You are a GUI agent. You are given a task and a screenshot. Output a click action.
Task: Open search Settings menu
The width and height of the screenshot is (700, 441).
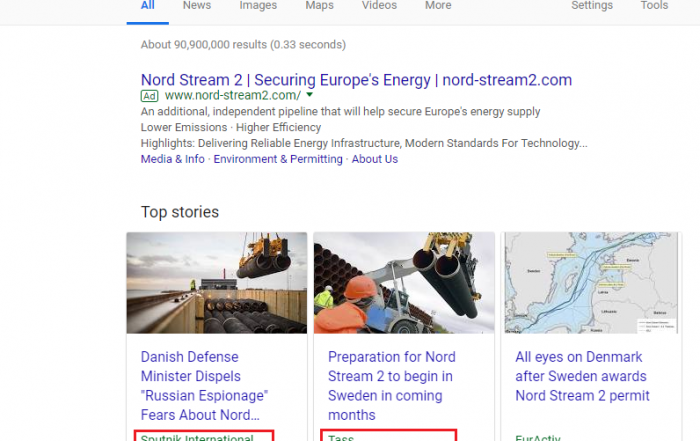pyautogui.click(x=592, y=6)
